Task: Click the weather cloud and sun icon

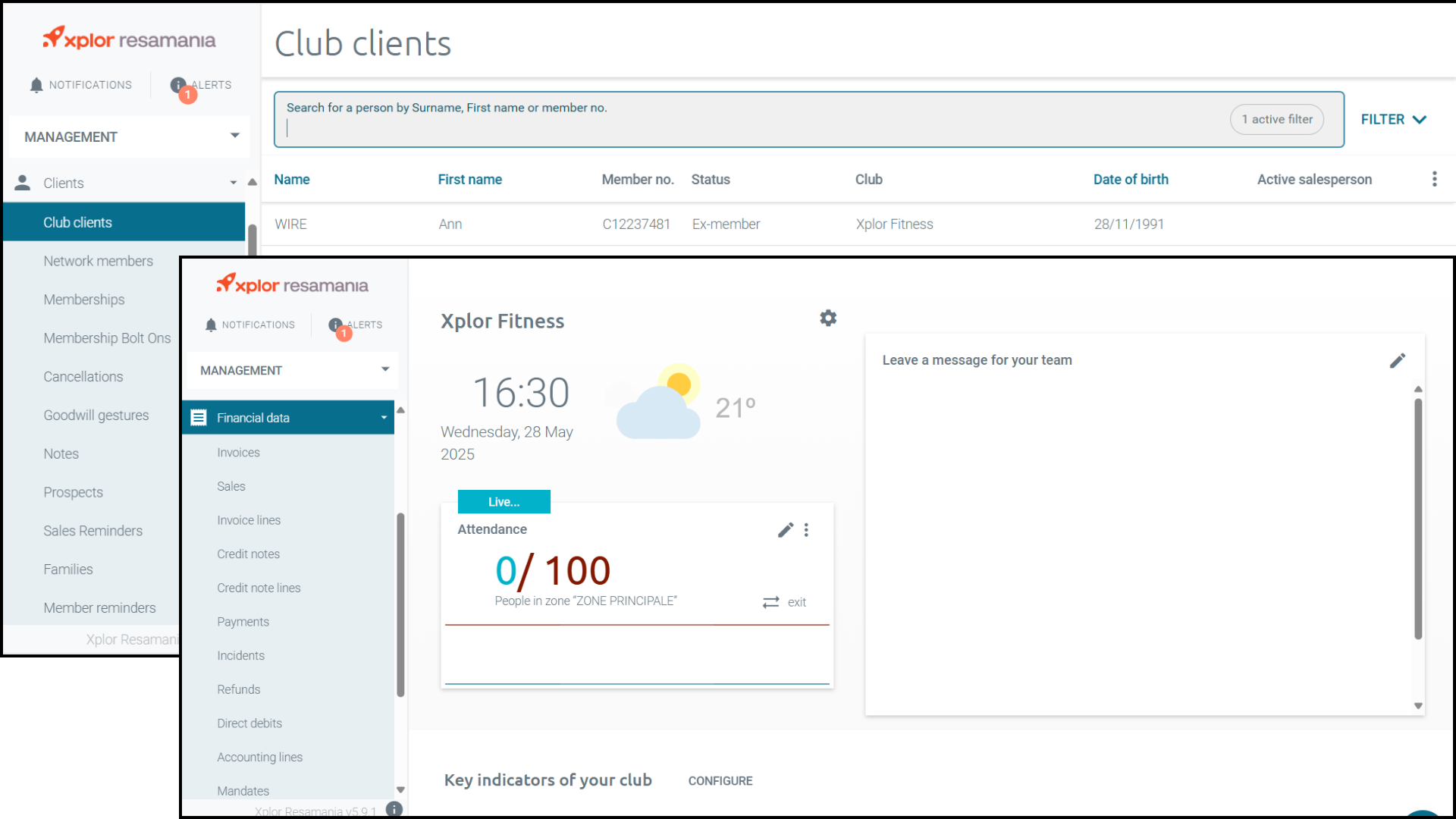Action: (x=658, y=402)
